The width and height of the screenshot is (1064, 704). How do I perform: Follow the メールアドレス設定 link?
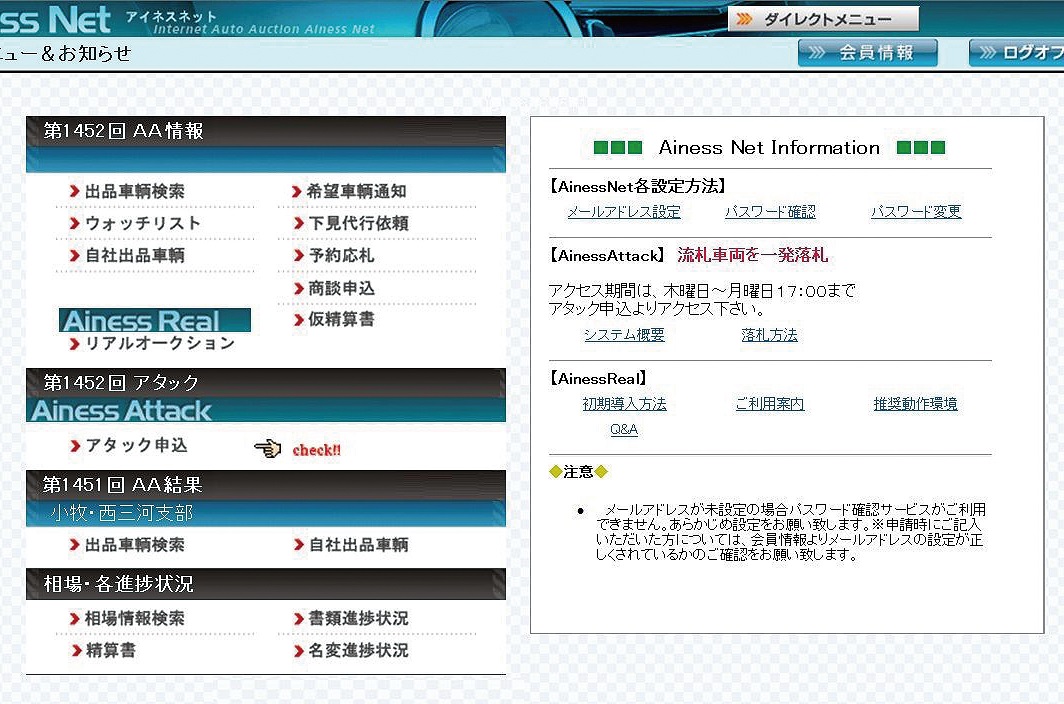[x=624, y=212]
